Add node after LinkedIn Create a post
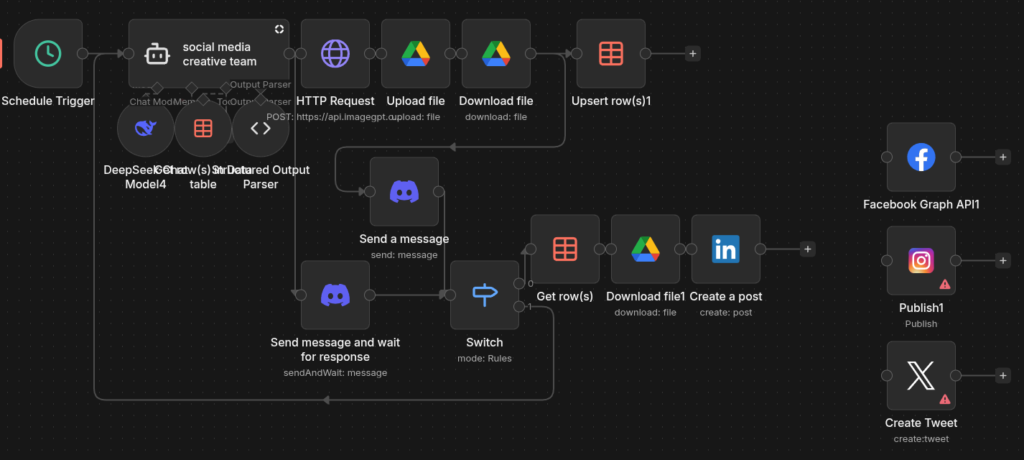 pos(808,249)
